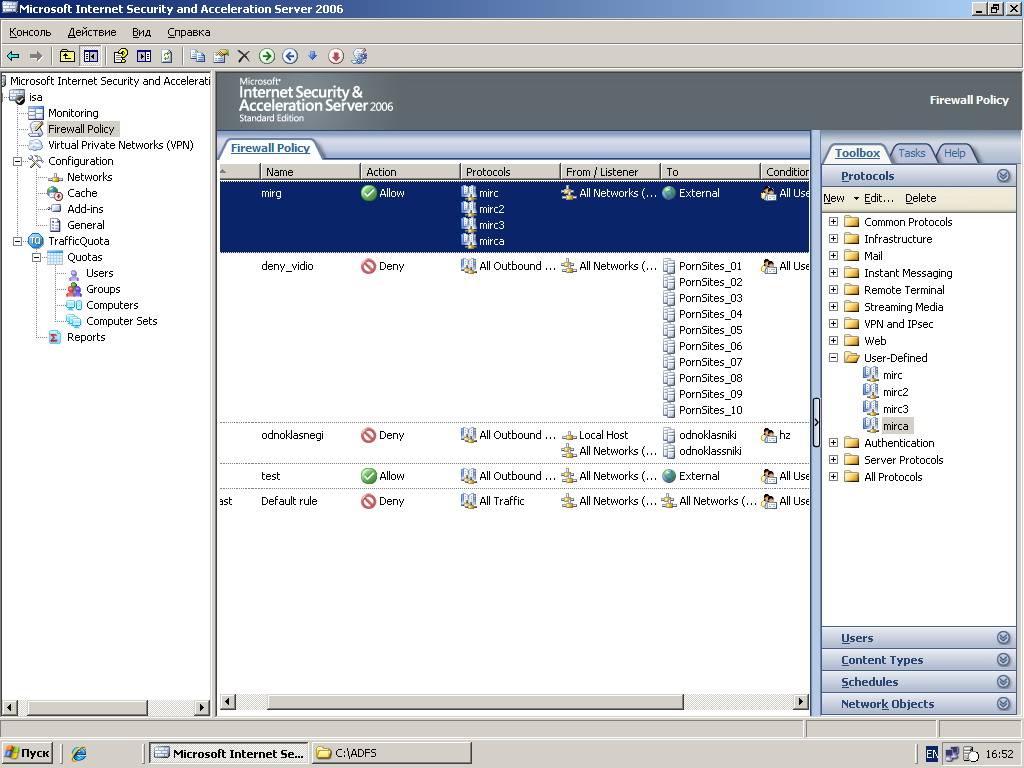Screen dimensions: 1024x768
Task: Switch to the Tasks tab
Action: [x=912, y=153]
